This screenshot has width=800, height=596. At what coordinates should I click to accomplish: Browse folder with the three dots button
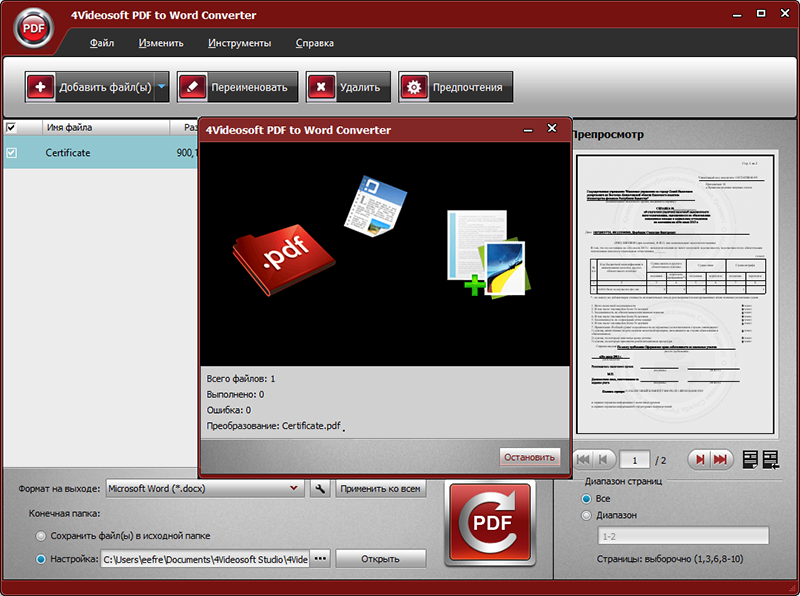tap(320, 559)
